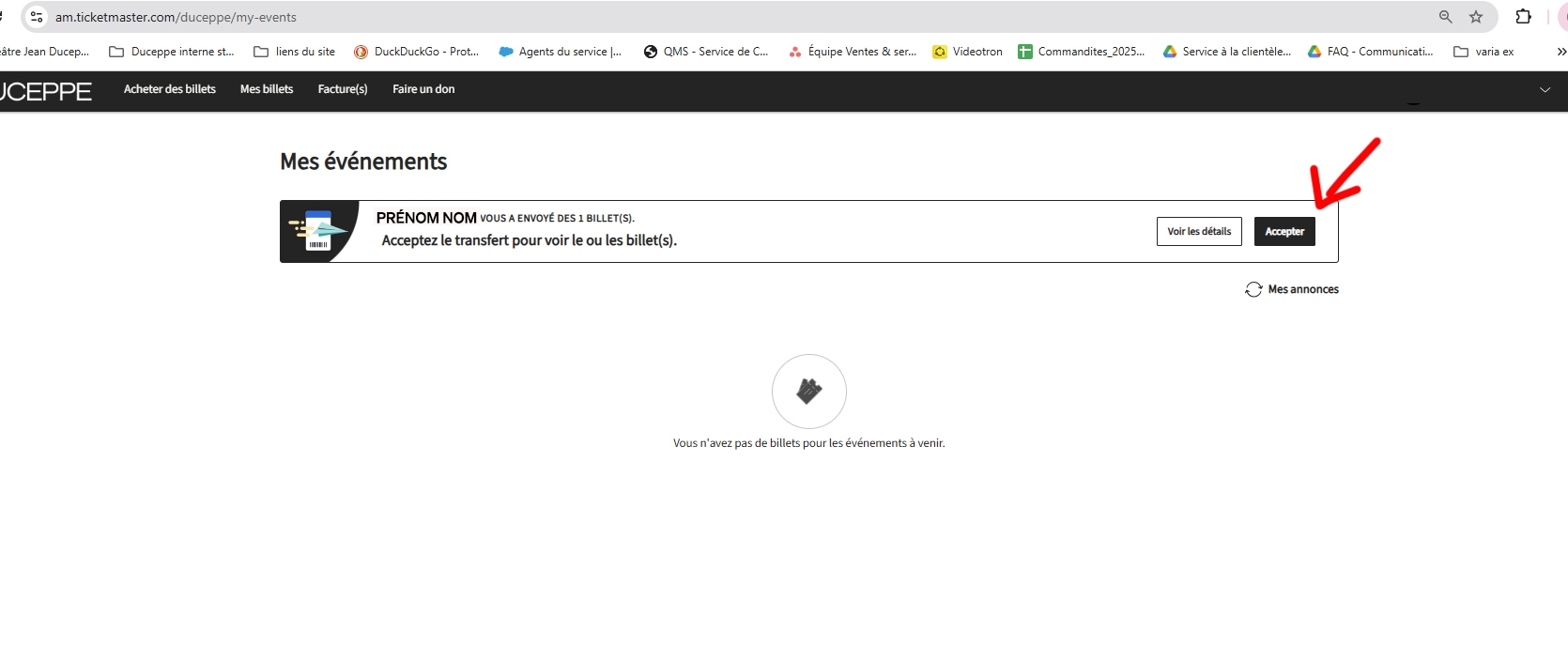Screen dimensions: 1568x661
Task: Expand the account dropdown chevron in header
Action: click(x=1545, y=90)
